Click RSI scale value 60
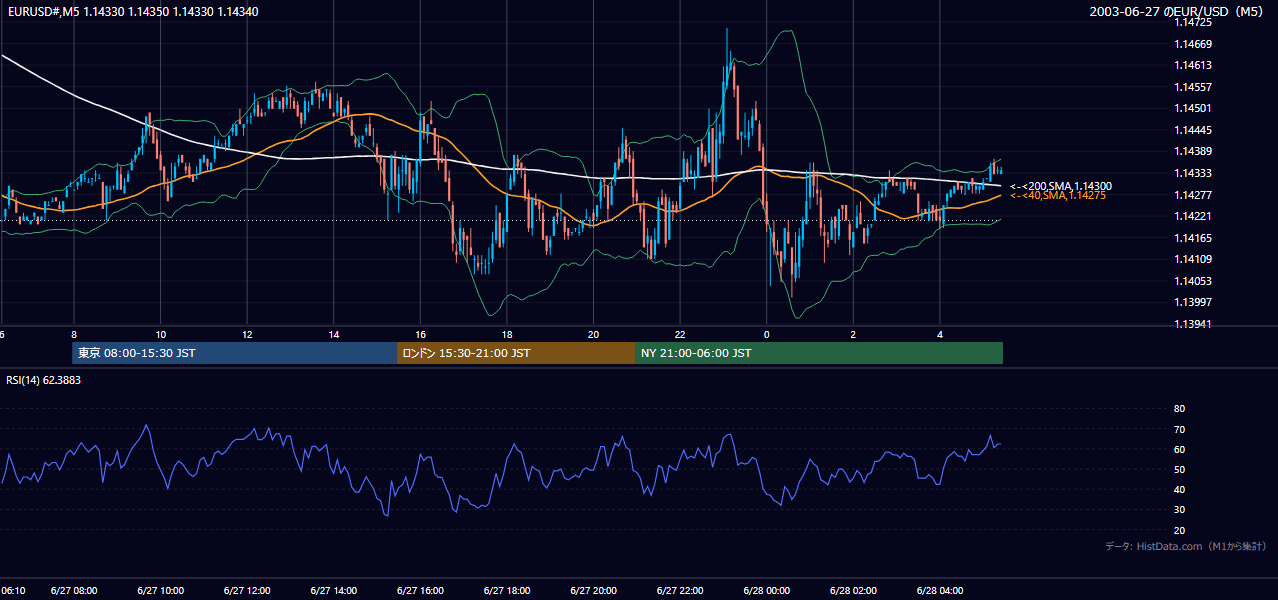 pos(1179,449)
